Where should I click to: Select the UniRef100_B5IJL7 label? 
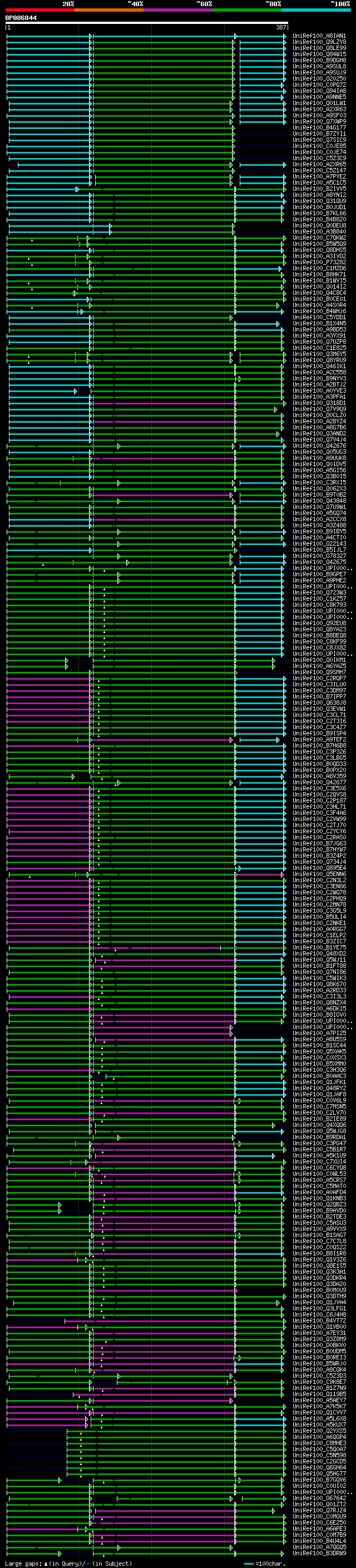tap(319, 550)
